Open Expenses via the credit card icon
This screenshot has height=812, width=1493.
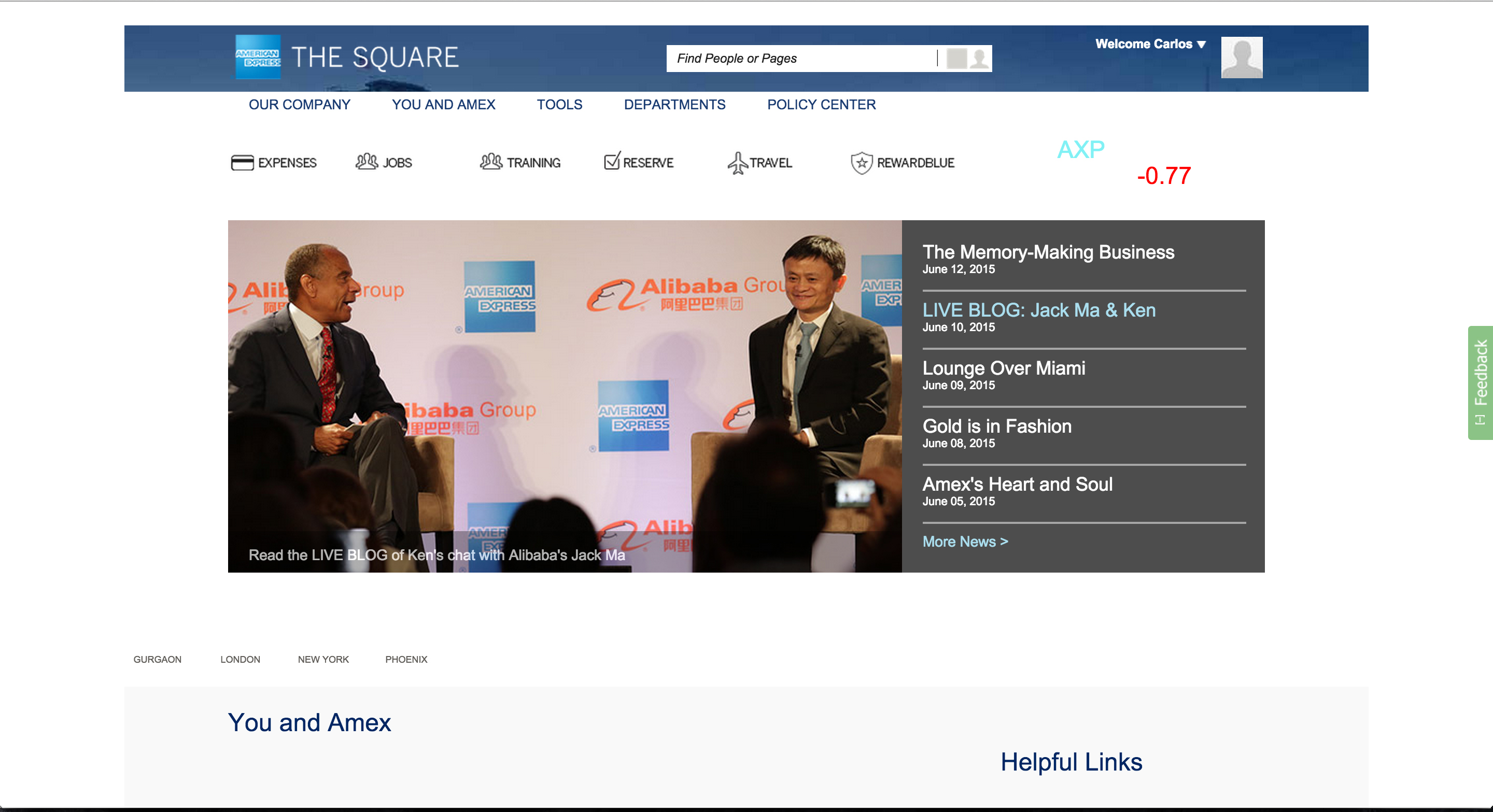(242, 163)
